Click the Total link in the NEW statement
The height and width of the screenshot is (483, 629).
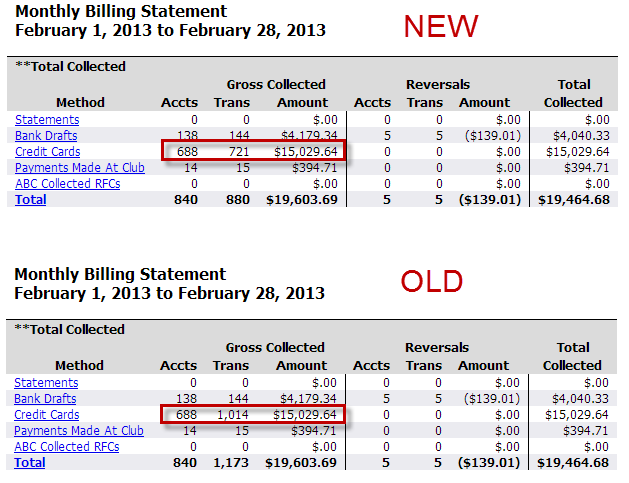tap(30, 200)
